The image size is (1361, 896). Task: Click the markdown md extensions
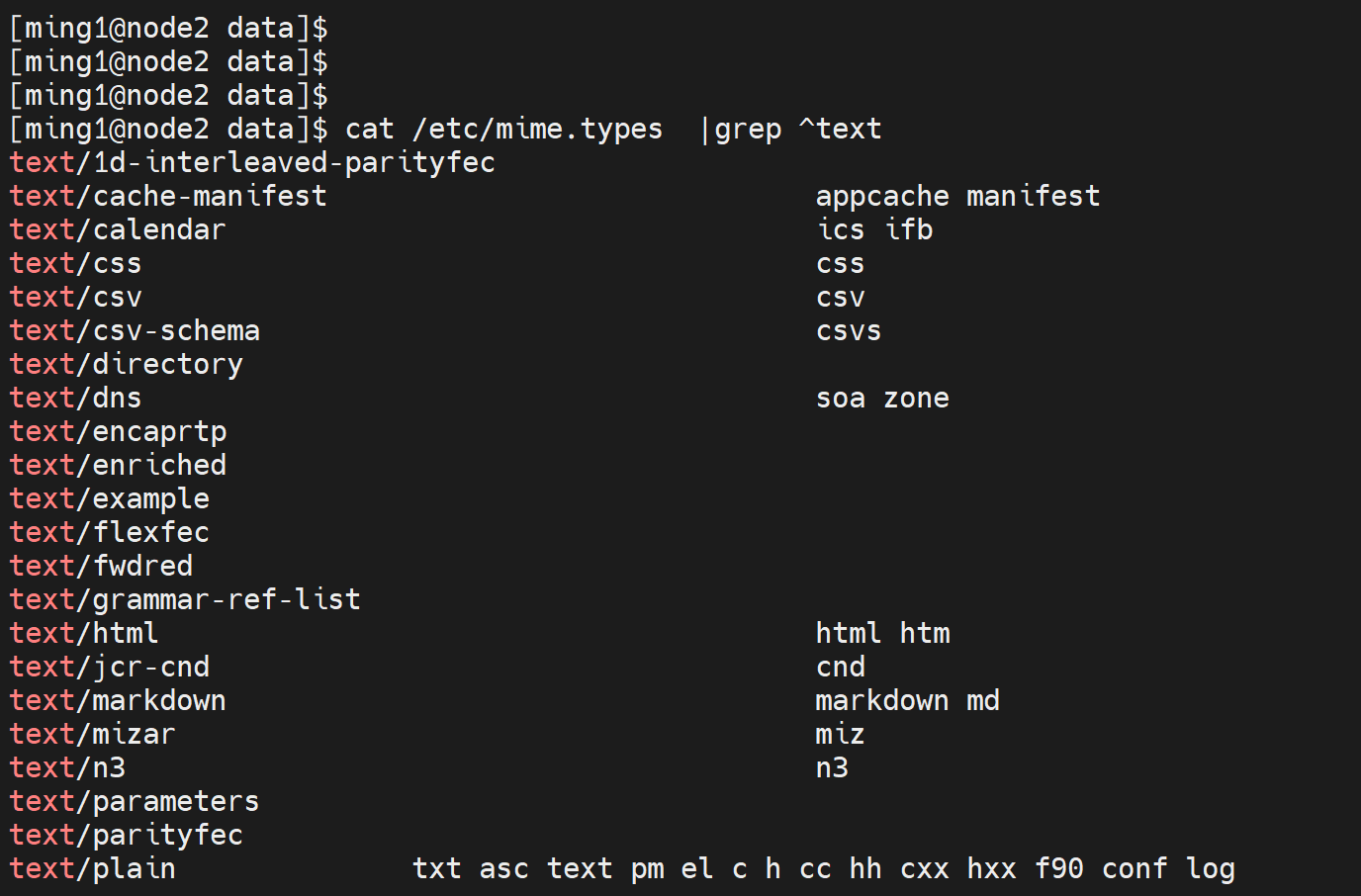(x=907, y=701)
